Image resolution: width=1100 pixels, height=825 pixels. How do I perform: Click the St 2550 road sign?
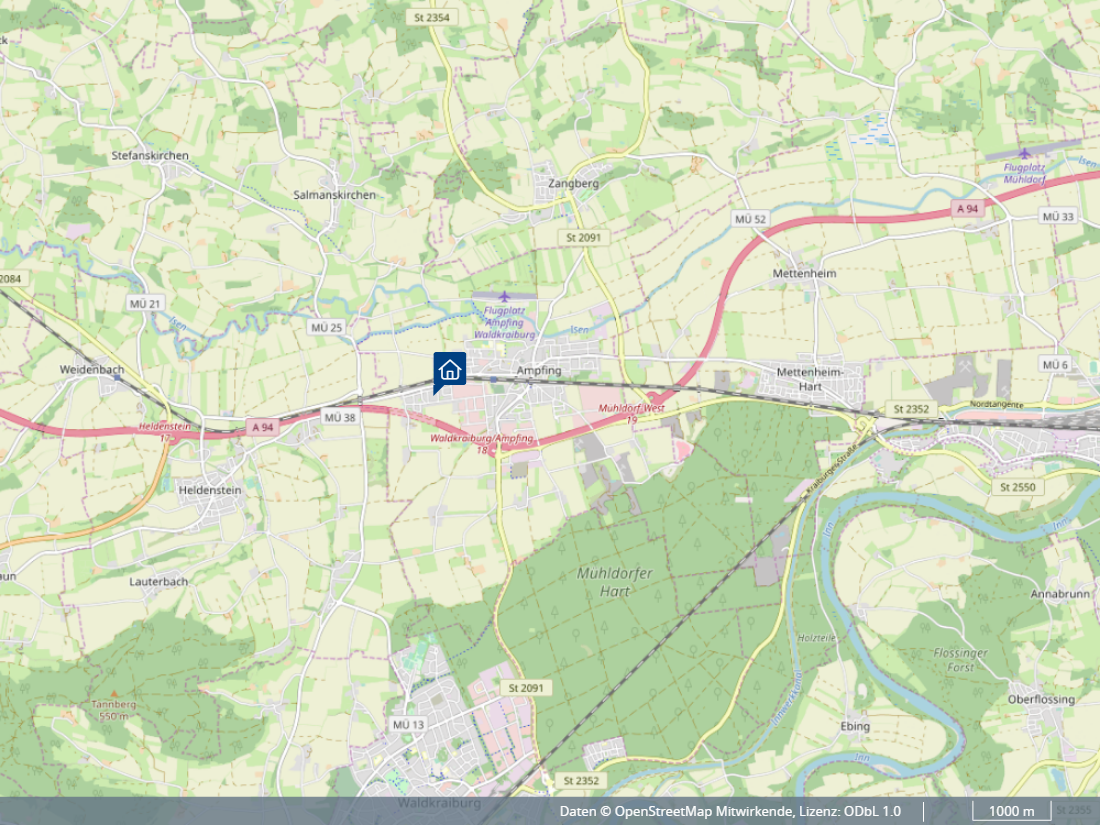(1017, 487)
